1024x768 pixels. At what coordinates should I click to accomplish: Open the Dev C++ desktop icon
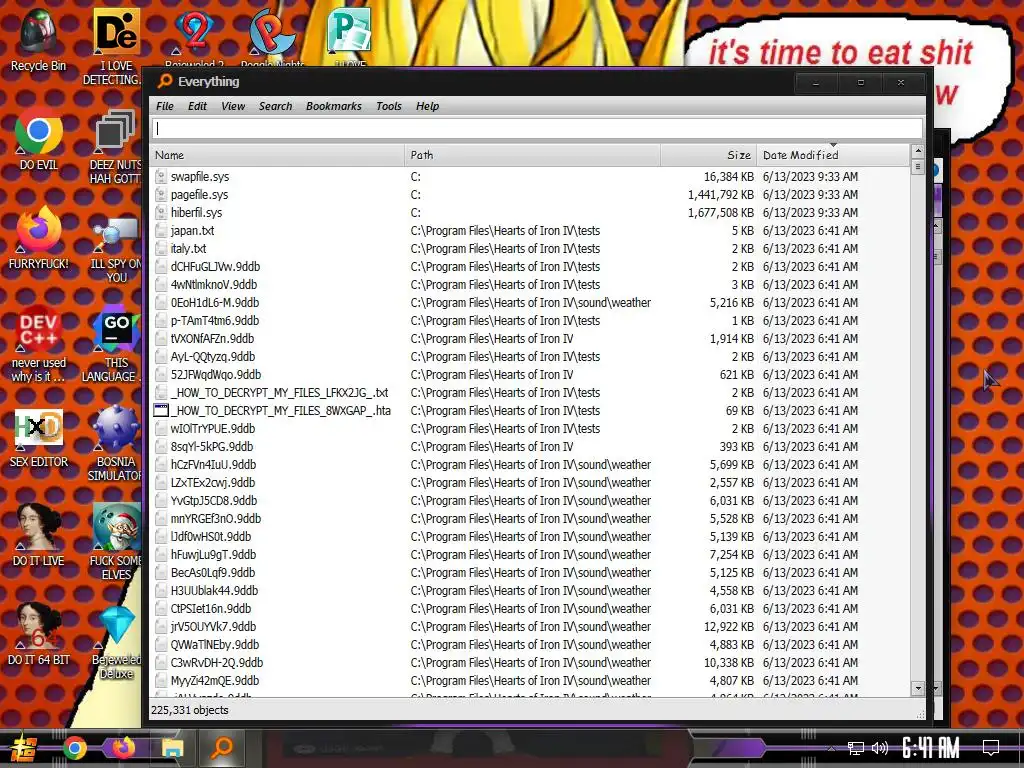pos(38,344)
